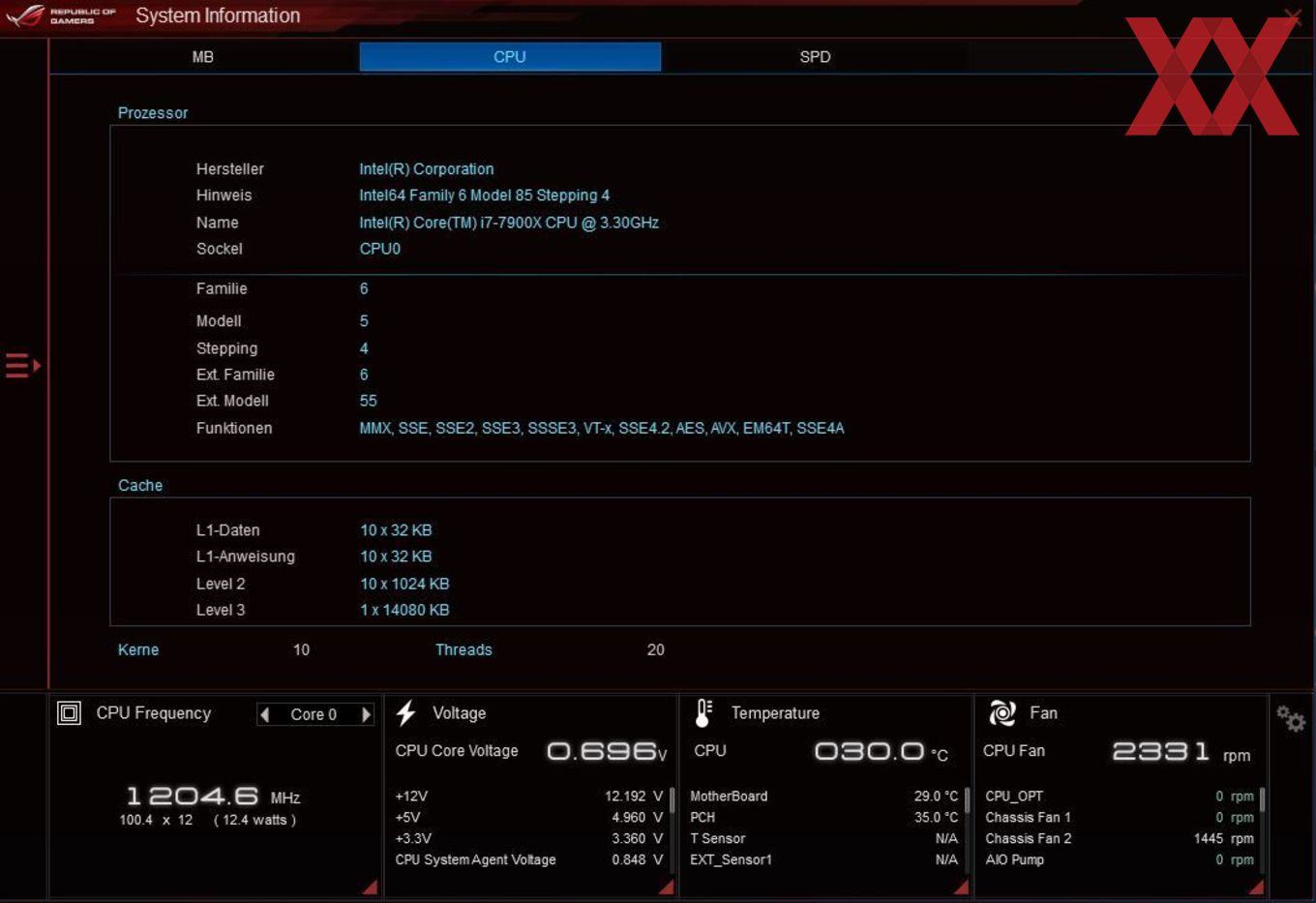
Task: Click the Sockel CPU0 value
Action: pos(380,249)
